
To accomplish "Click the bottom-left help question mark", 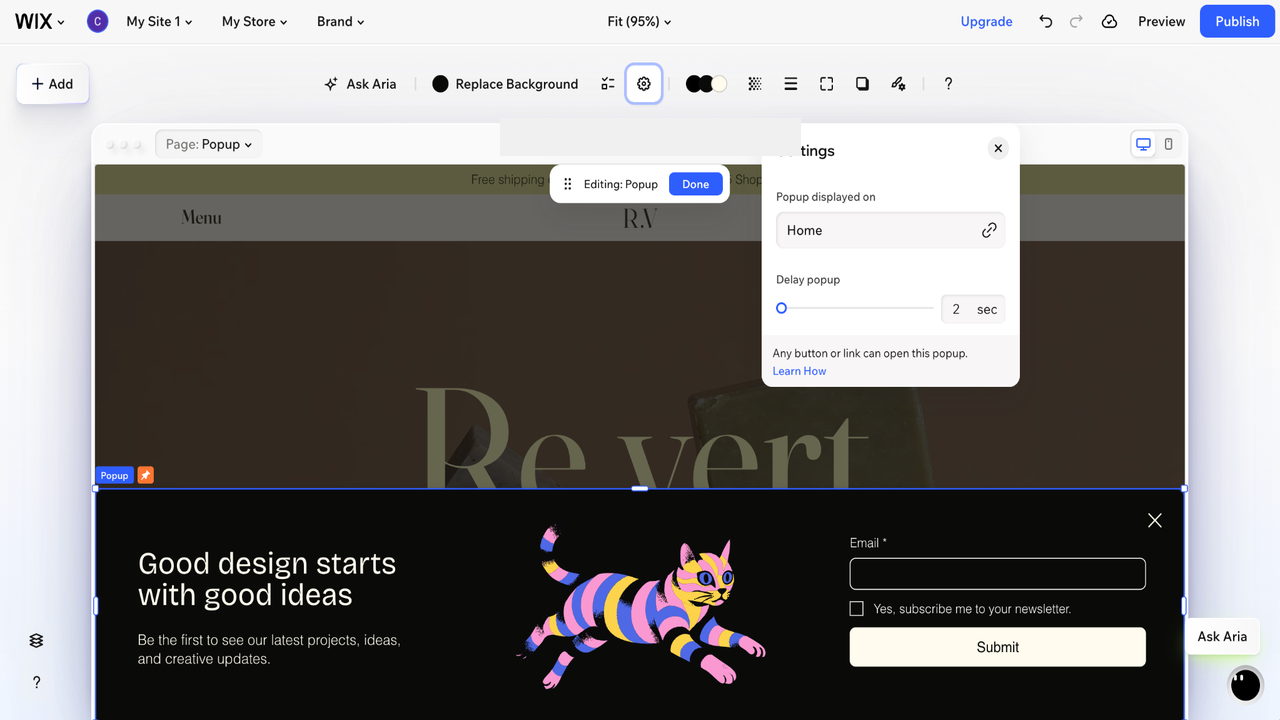I will click(36, 682).
